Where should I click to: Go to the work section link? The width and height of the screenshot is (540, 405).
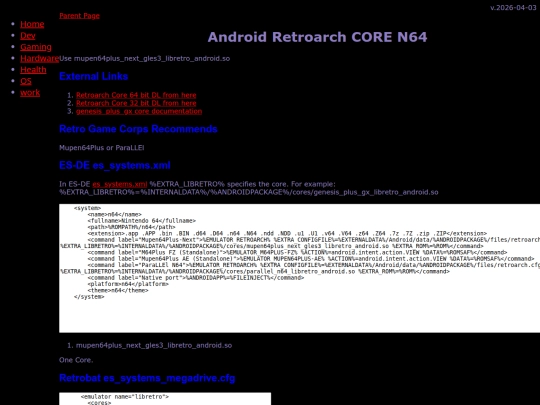30,92
